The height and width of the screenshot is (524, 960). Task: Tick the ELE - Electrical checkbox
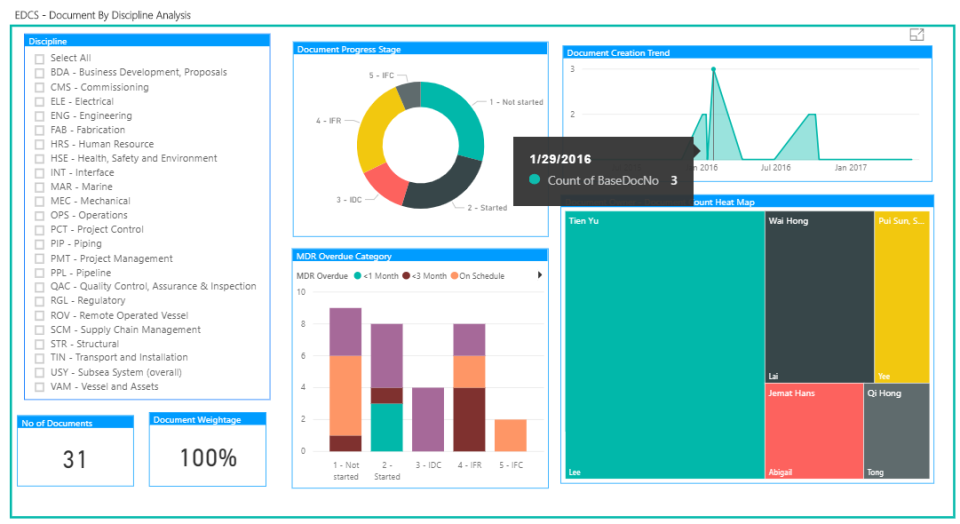click(40, 102)
